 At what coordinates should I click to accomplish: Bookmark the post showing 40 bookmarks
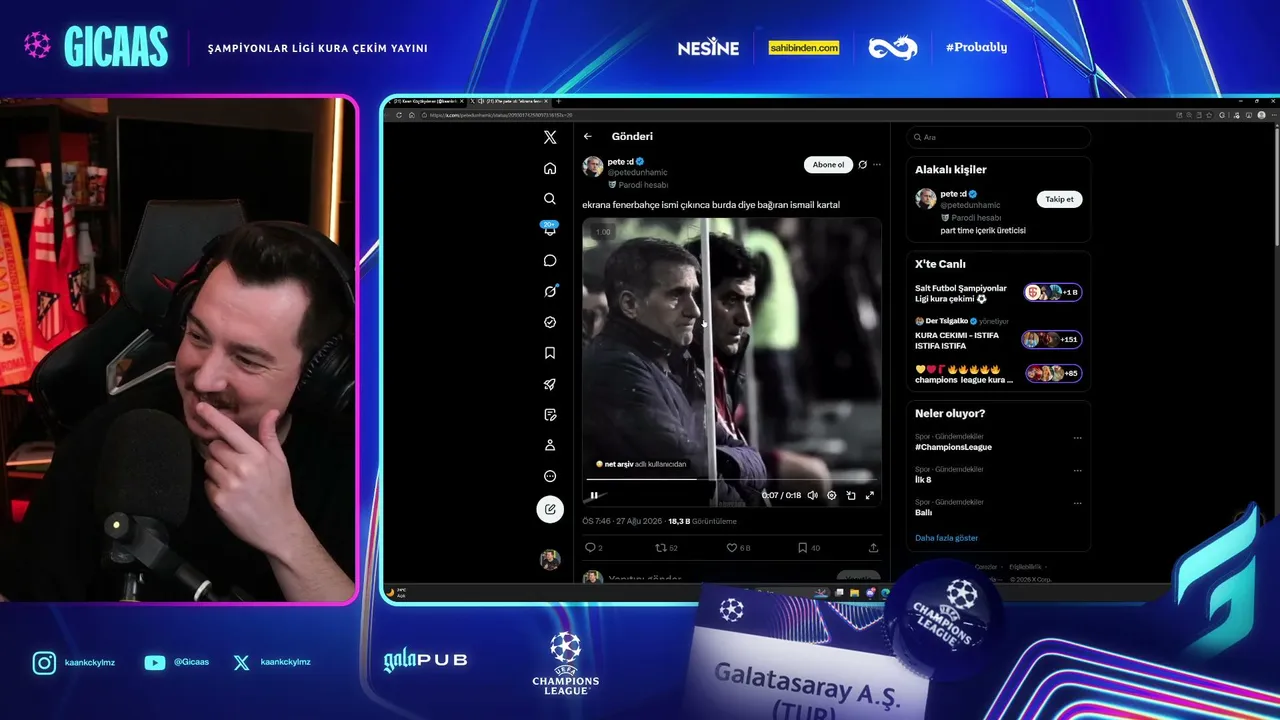click(x=803, y=548)
